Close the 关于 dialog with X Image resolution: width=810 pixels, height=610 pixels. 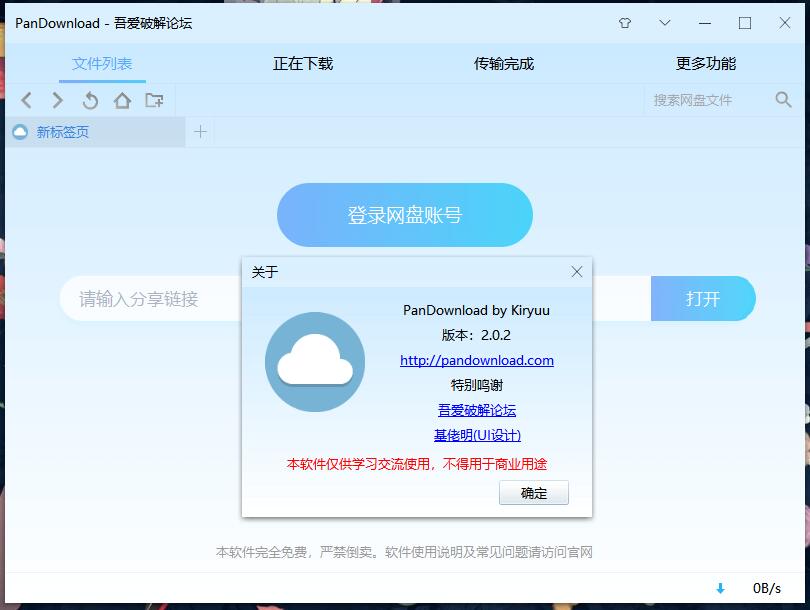click(x=577, y=272)
